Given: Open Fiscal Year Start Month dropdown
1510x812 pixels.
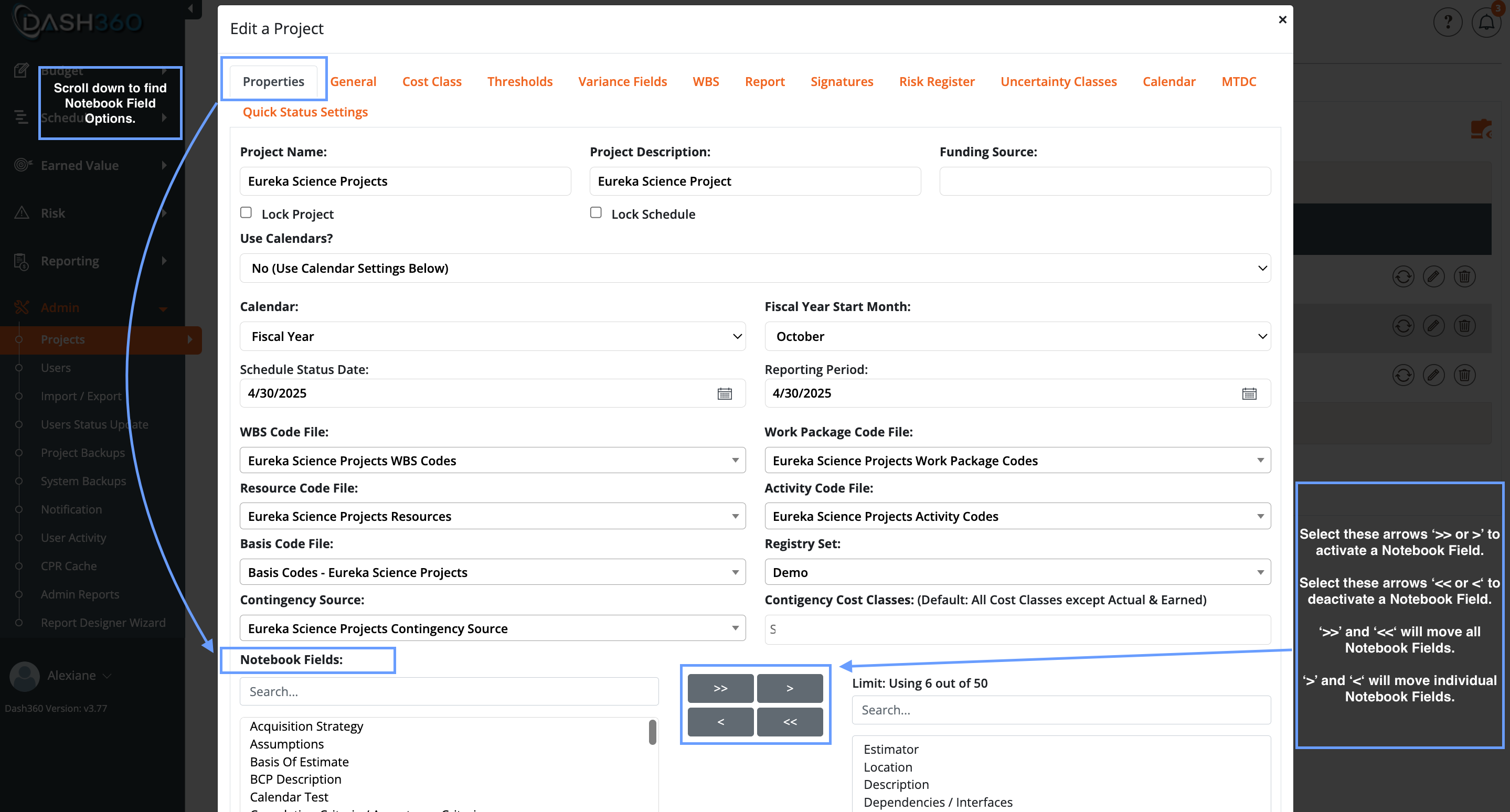Looking at the screenshot, I should tap(1017, 336).
